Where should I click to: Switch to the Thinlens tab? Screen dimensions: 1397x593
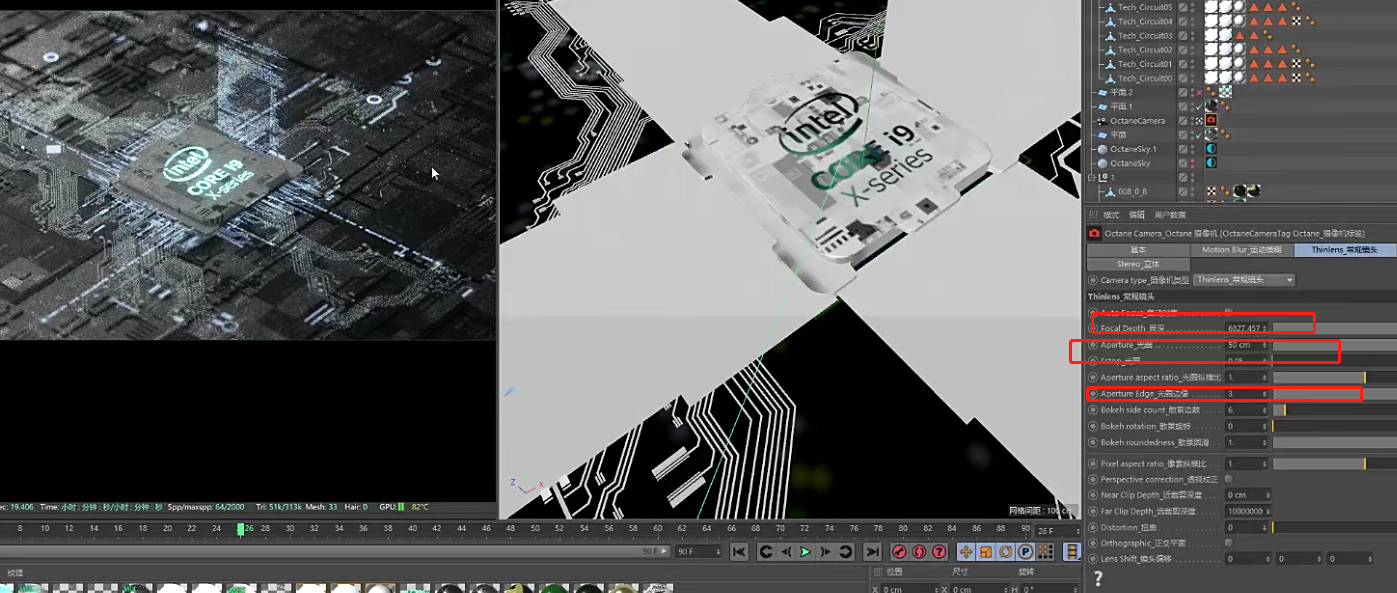point(1345,250)
